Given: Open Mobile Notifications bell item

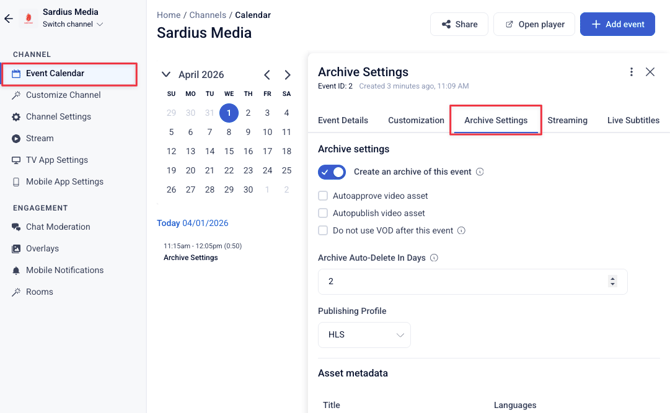Looking at the screenshot, I should (x=64, y=270).
